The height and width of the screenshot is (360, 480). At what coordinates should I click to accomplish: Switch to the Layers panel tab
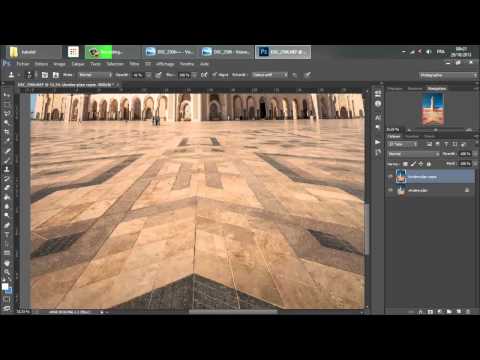(x=394, y=136)
